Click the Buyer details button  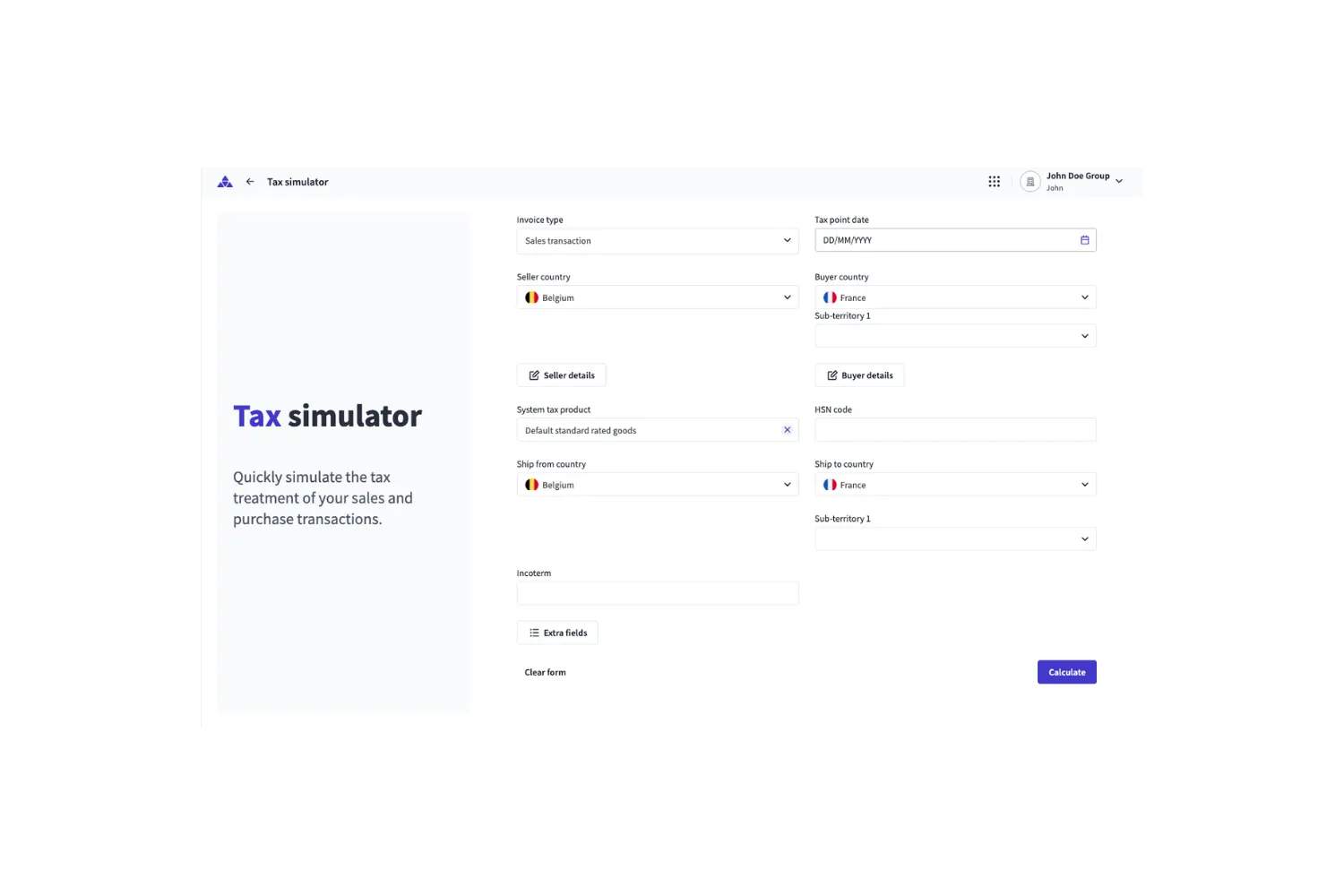(x=859, y=375)
